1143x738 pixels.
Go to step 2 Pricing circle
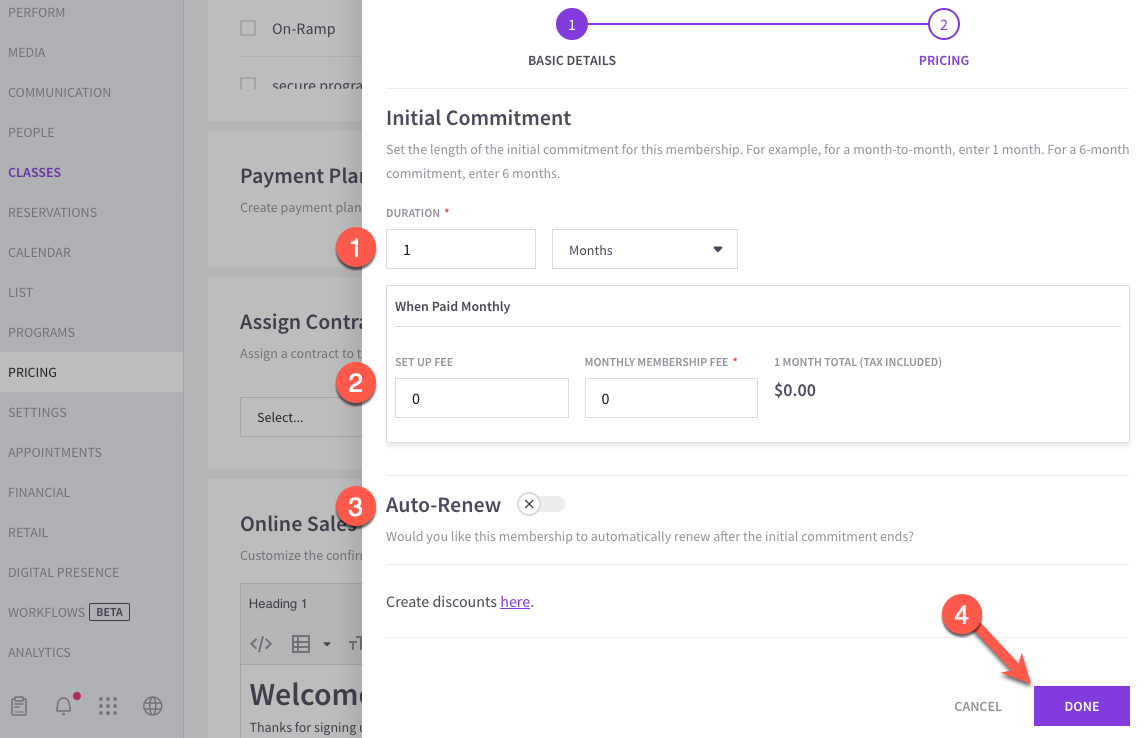coord(943,25)
